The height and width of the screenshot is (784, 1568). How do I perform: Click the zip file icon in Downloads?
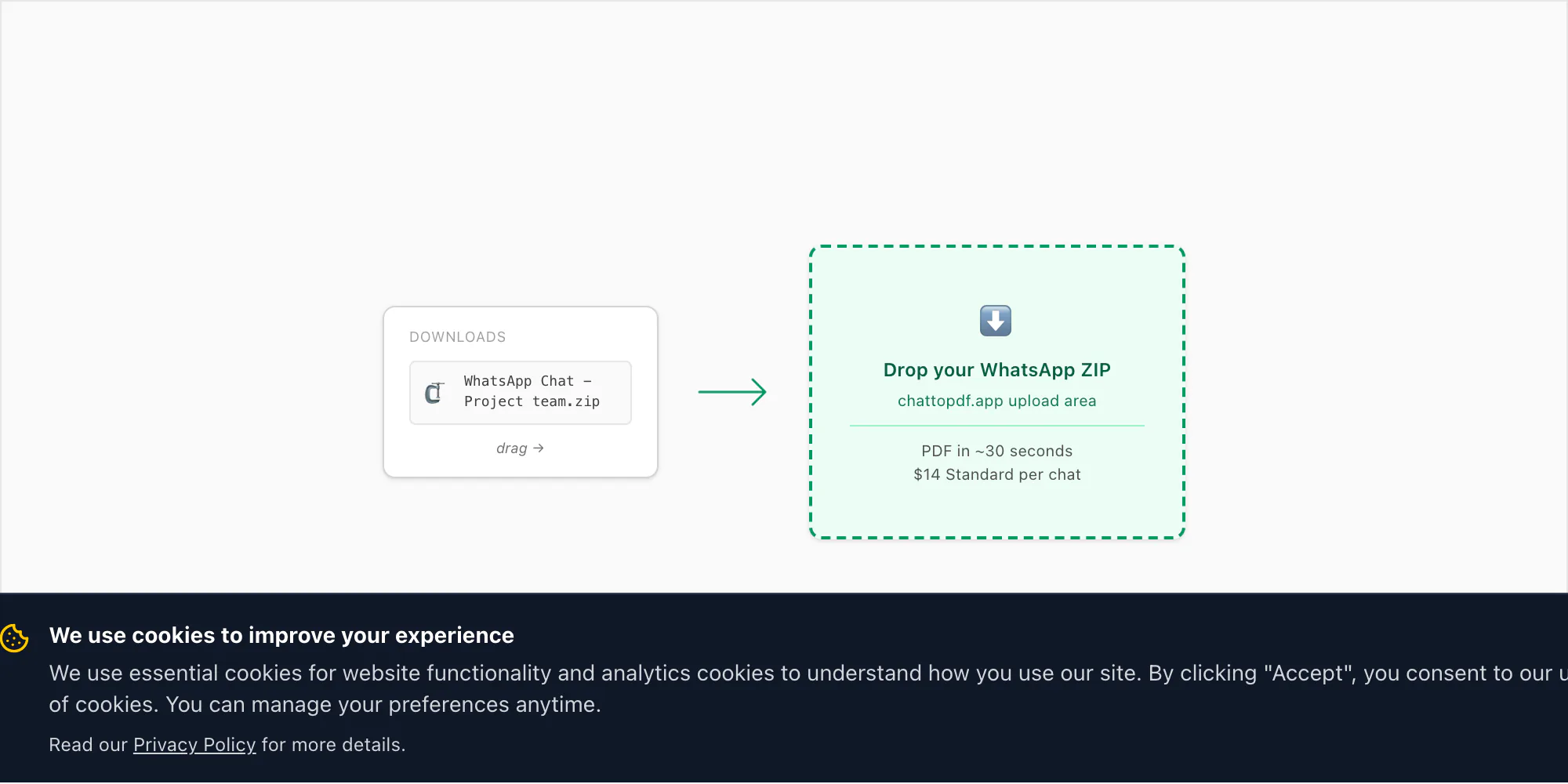click(434, 393)
